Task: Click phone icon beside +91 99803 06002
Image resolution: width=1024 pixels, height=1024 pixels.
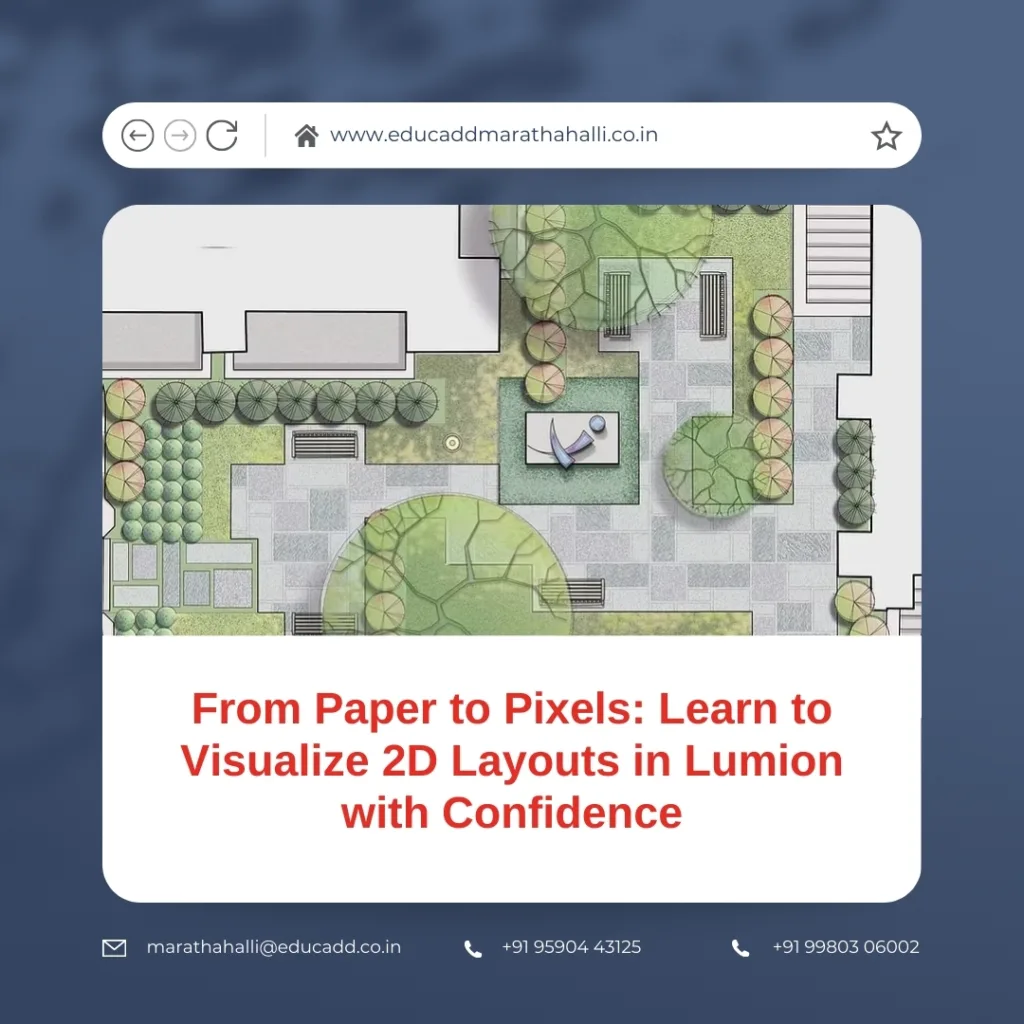Action: pos(740,948)
